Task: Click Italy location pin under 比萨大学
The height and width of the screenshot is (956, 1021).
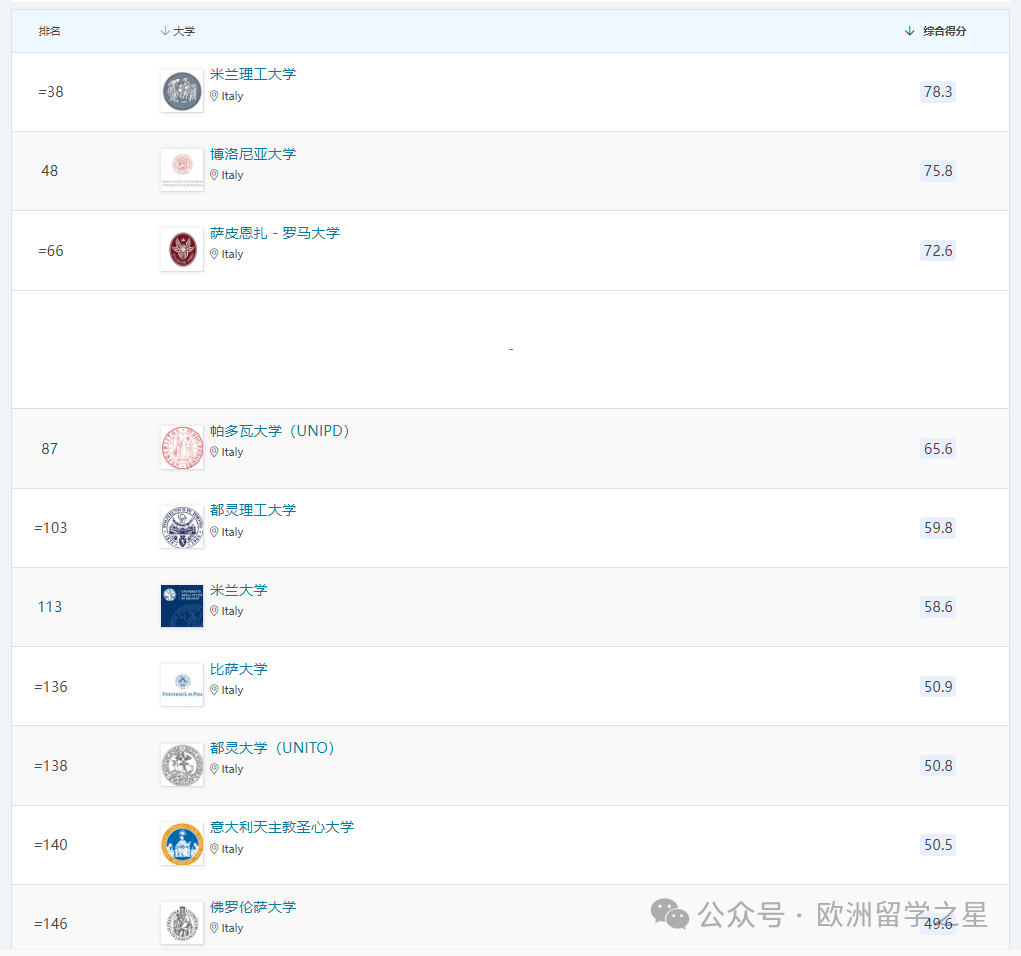Action: (x=214, y=690)
